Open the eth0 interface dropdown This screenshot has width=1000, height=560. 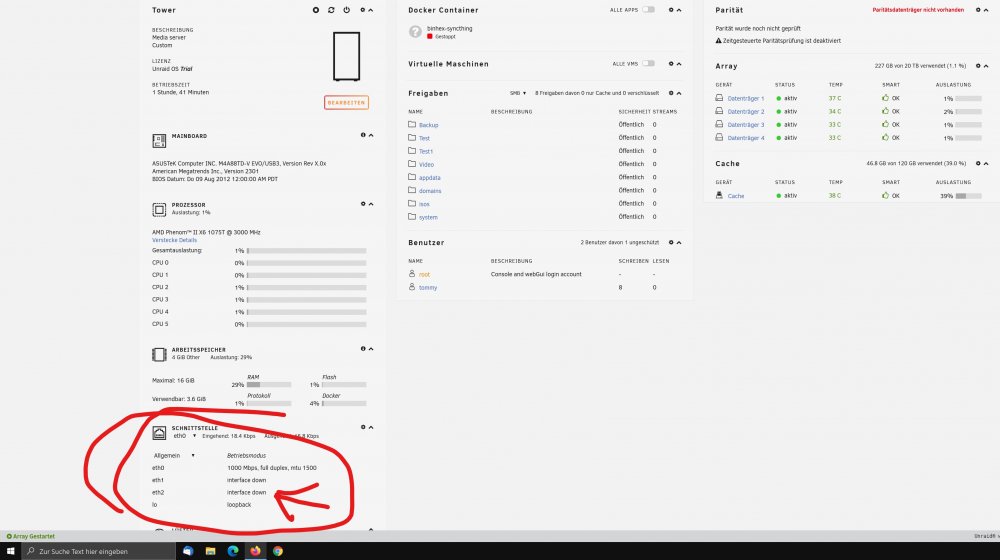point(185,436)
